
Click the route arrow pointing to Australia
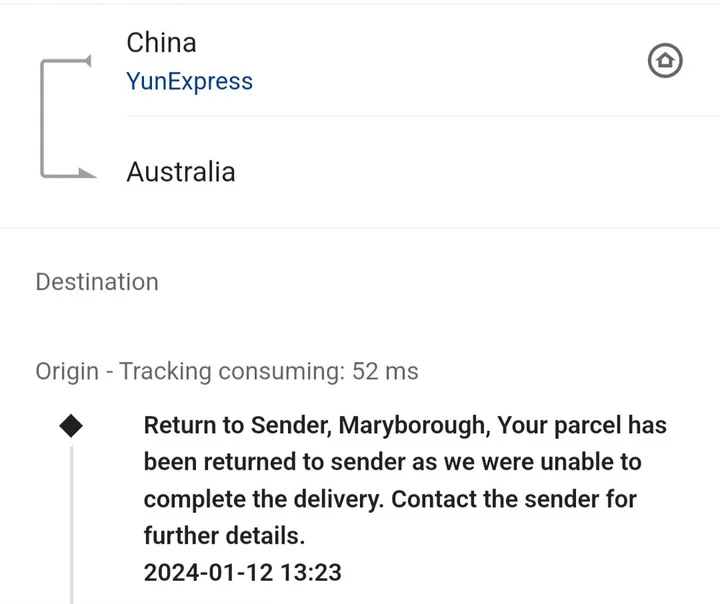coord(86,176)
